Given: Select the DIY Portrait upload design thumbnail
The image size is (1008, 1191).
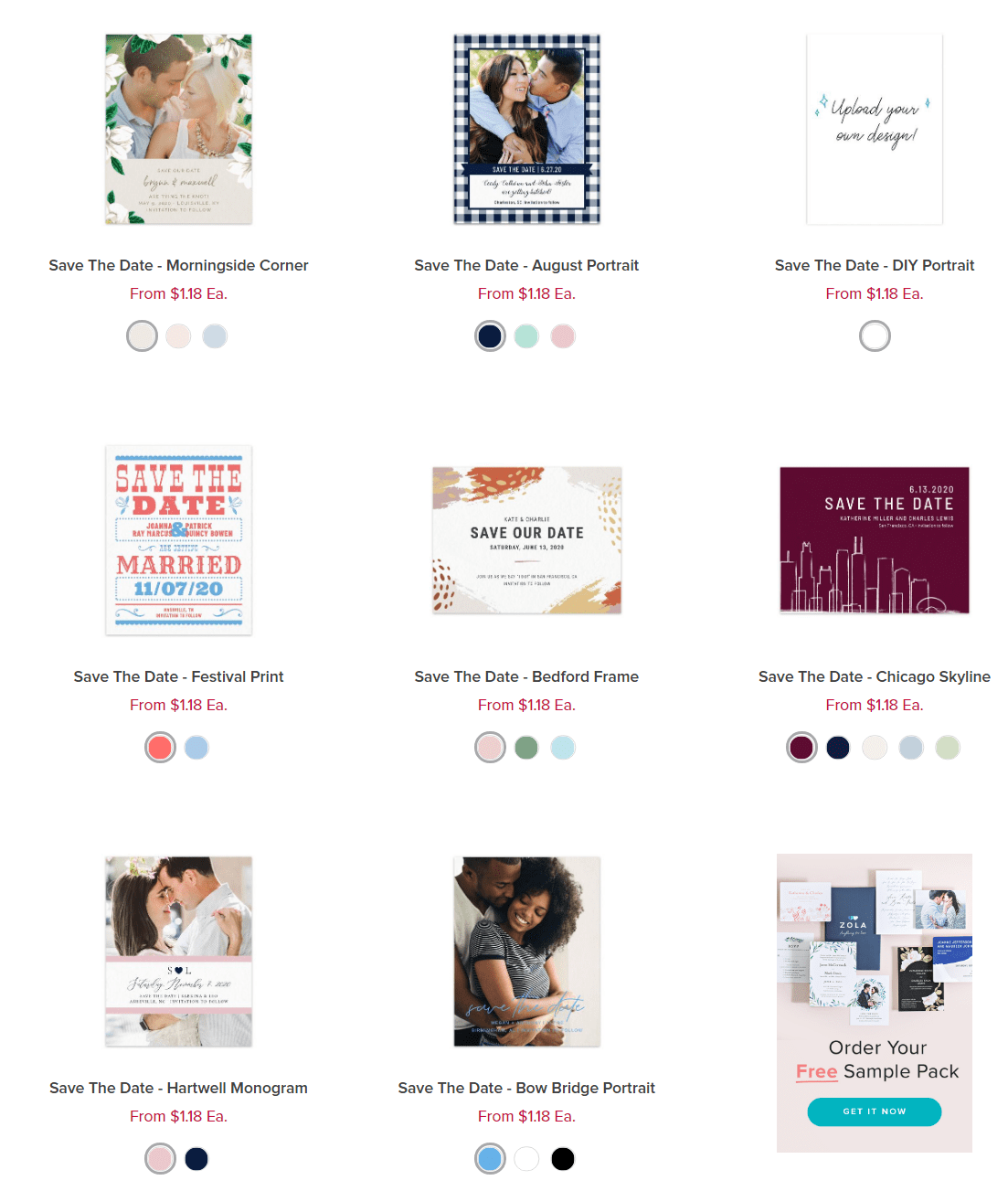Looking at the screenshot, I should point(875,129).
